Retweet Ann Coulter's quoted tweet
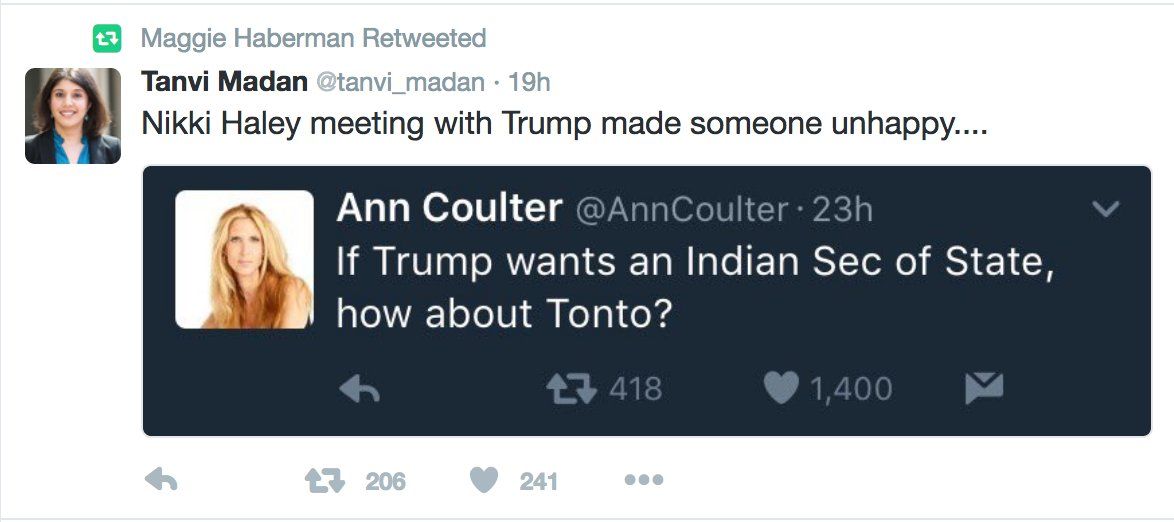The image size is (1174, 522). (x=570, y=389)
